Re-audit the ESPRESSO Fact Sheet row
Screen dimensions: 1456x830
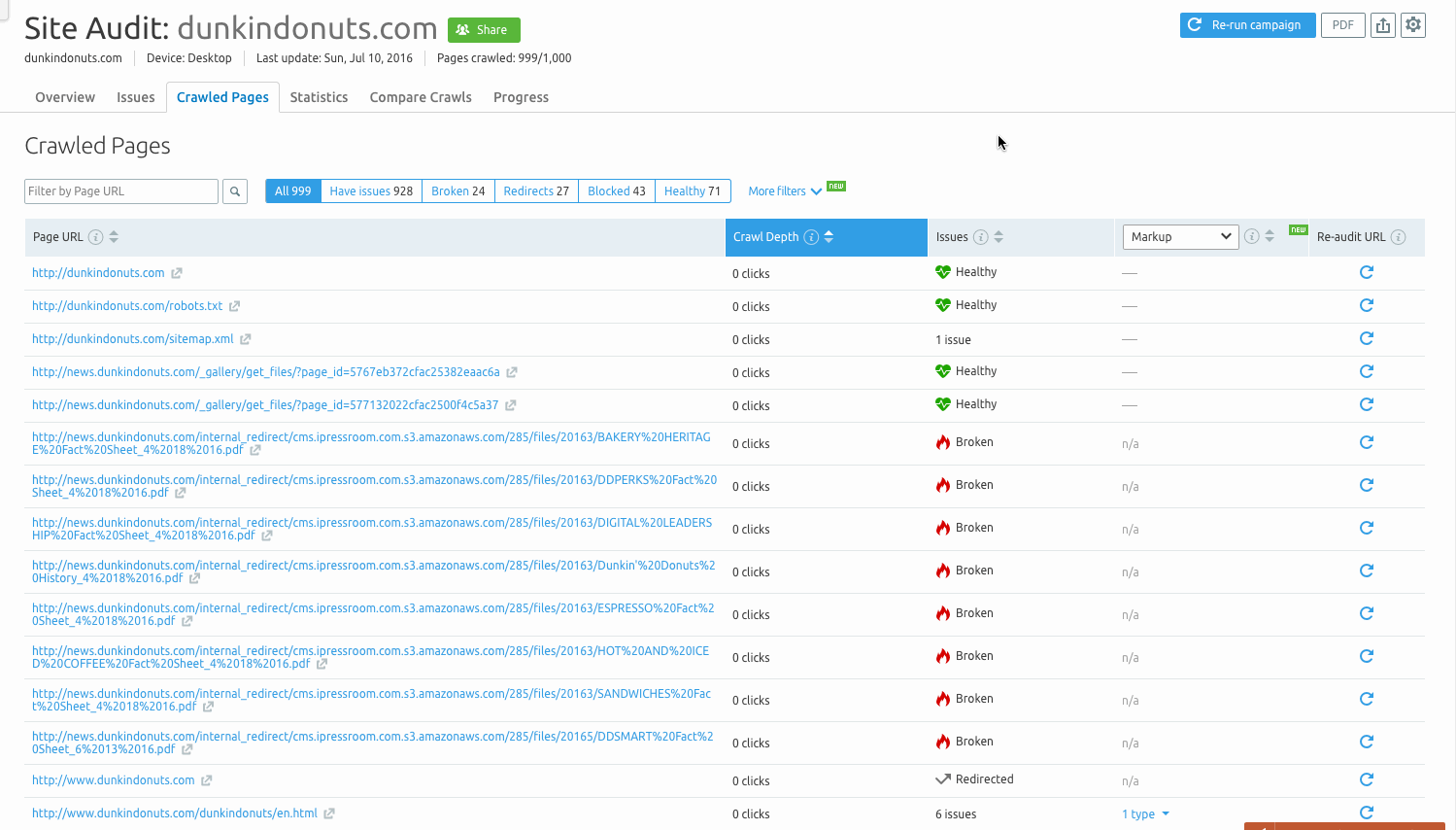[1367, 613]
